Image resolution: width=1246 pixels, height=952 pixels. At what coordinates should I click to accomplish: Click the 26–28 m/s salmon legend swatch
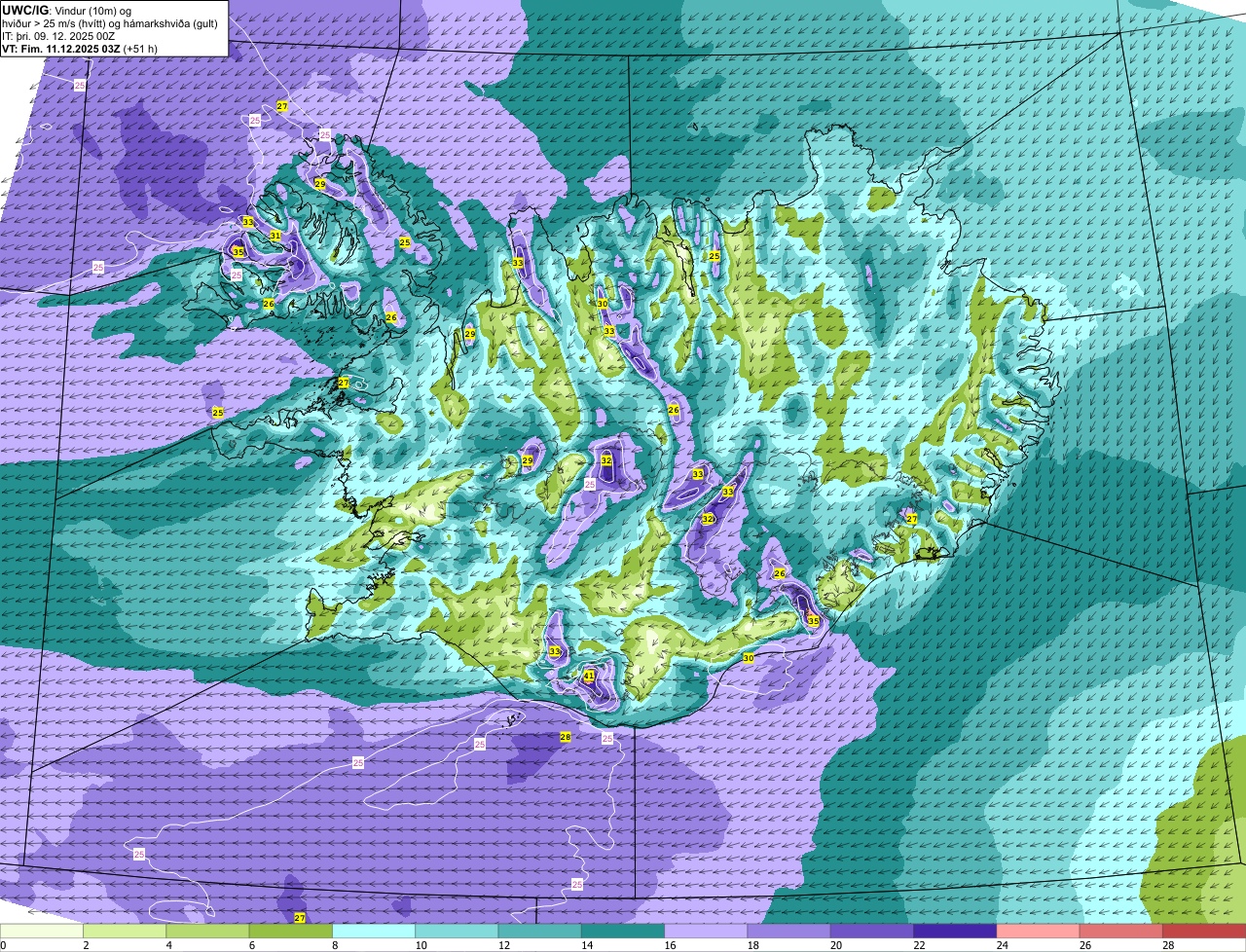coord(1121,931)
